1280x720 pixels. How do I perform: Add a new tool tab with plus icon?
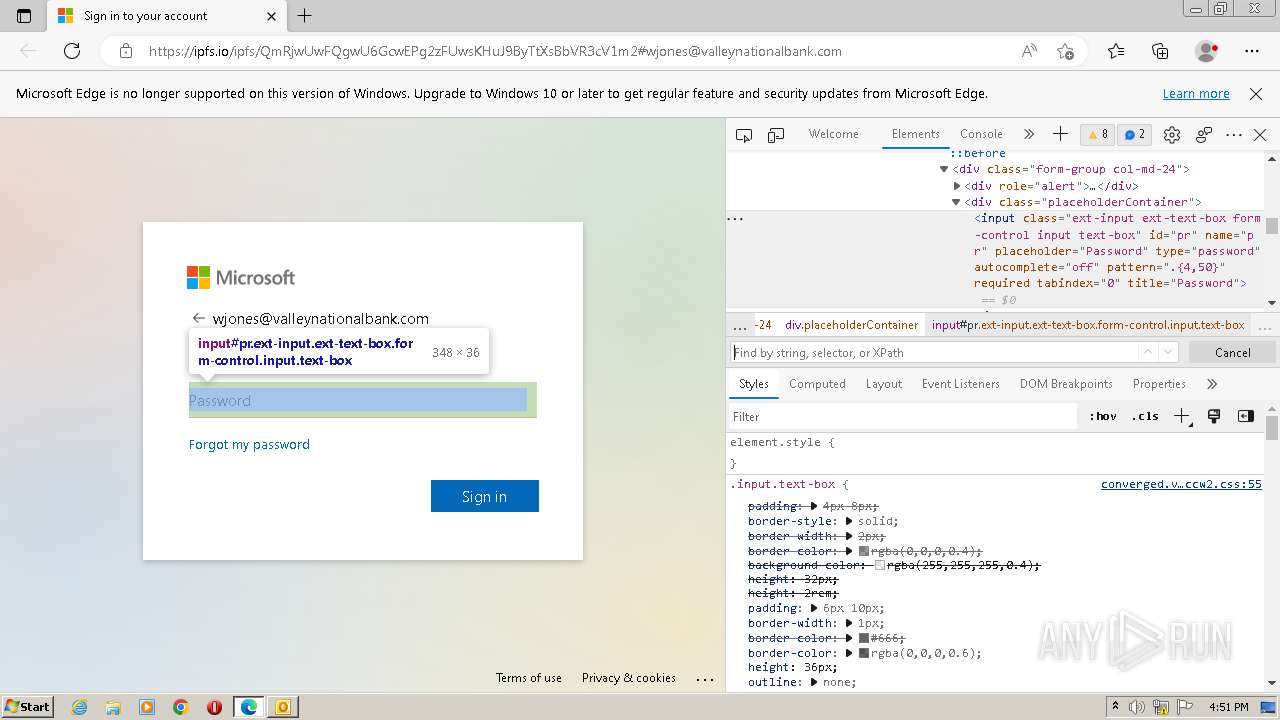[x=1060, y=134]
